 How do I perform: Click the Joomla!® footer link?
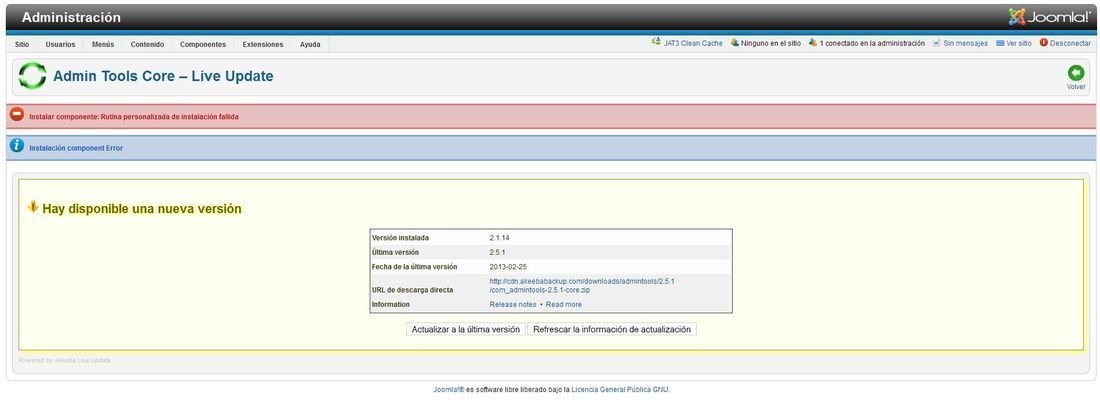[448, 390]
